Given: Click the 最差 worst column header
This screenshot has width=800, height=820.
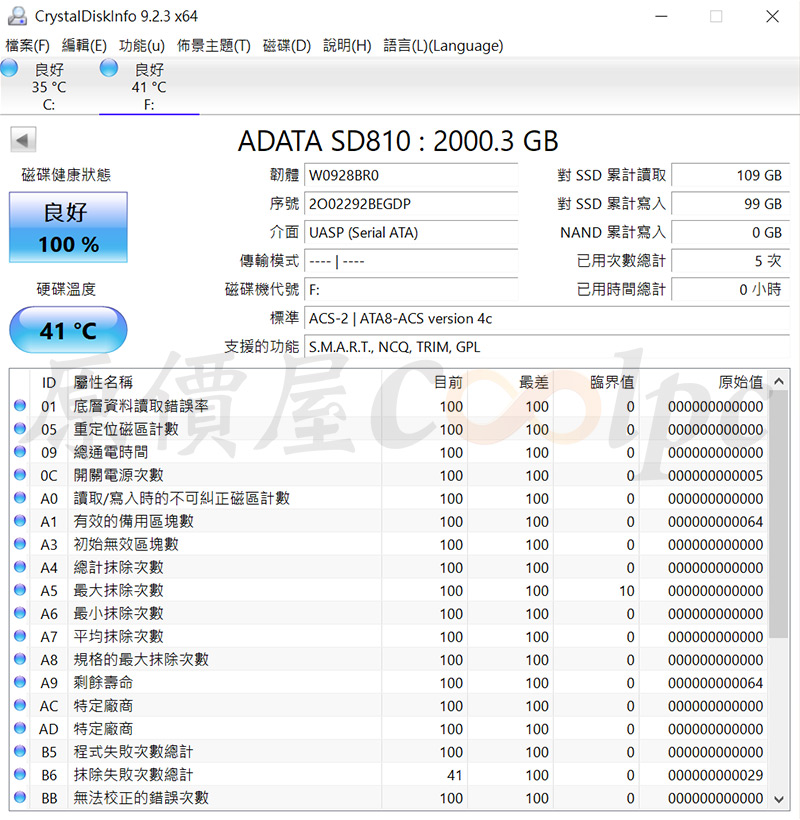Looking at the screenshot, I should click(x=510, y=382).
